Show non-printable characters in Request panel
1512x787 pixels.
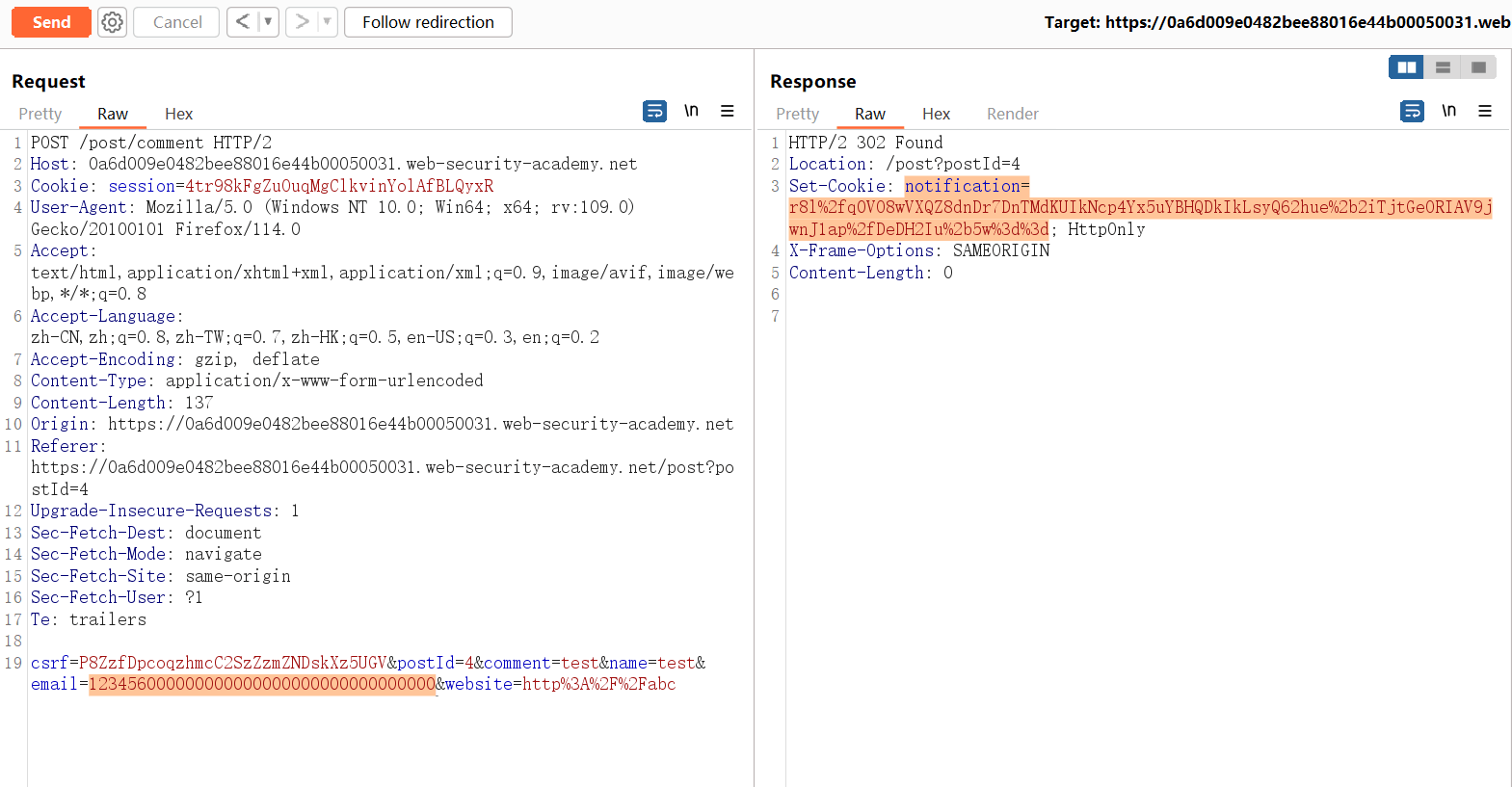point(691,112)
